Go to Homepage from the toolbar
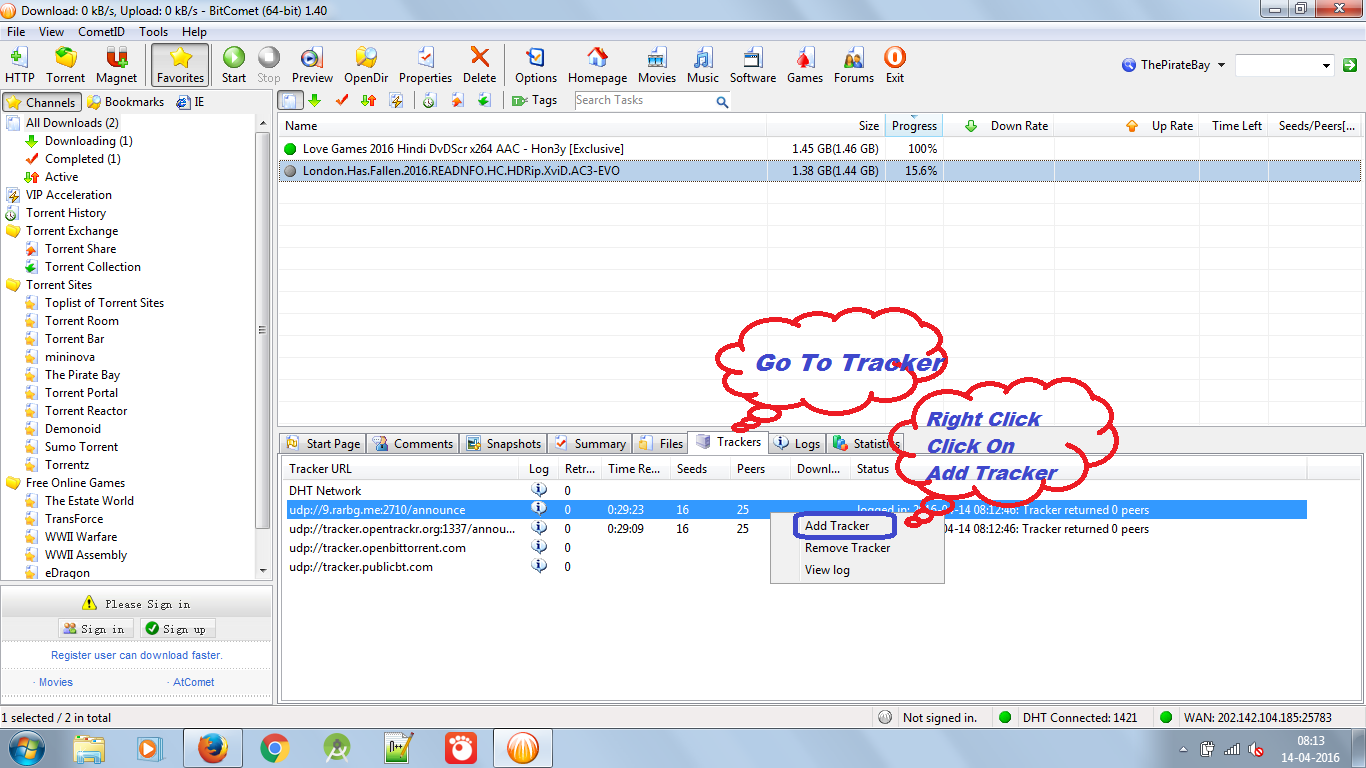Viewport: 1366px width, 768px height. (x=598, y=65)
